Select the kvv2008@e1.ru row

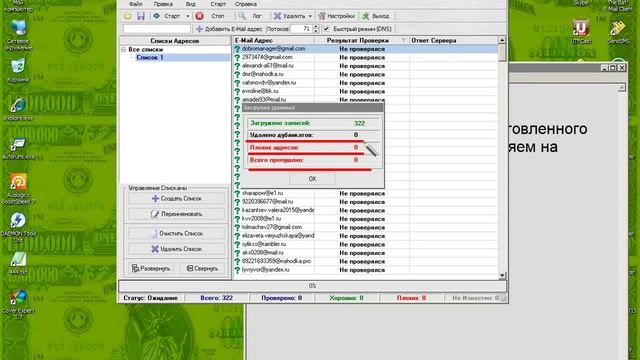366,219
